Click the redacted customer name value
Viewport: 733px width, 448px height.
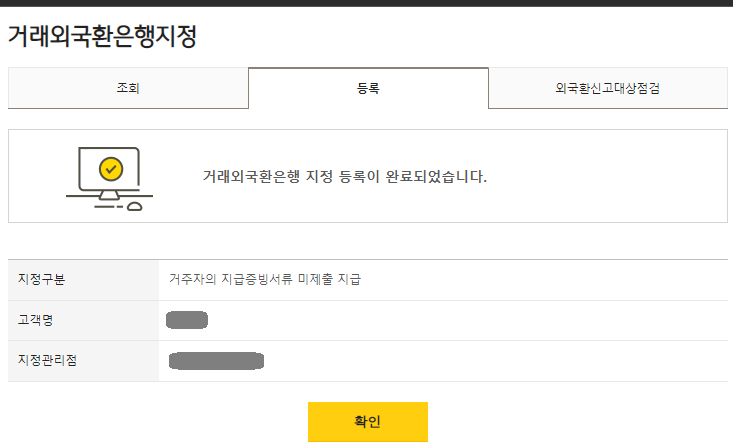[x=187, y=320]
